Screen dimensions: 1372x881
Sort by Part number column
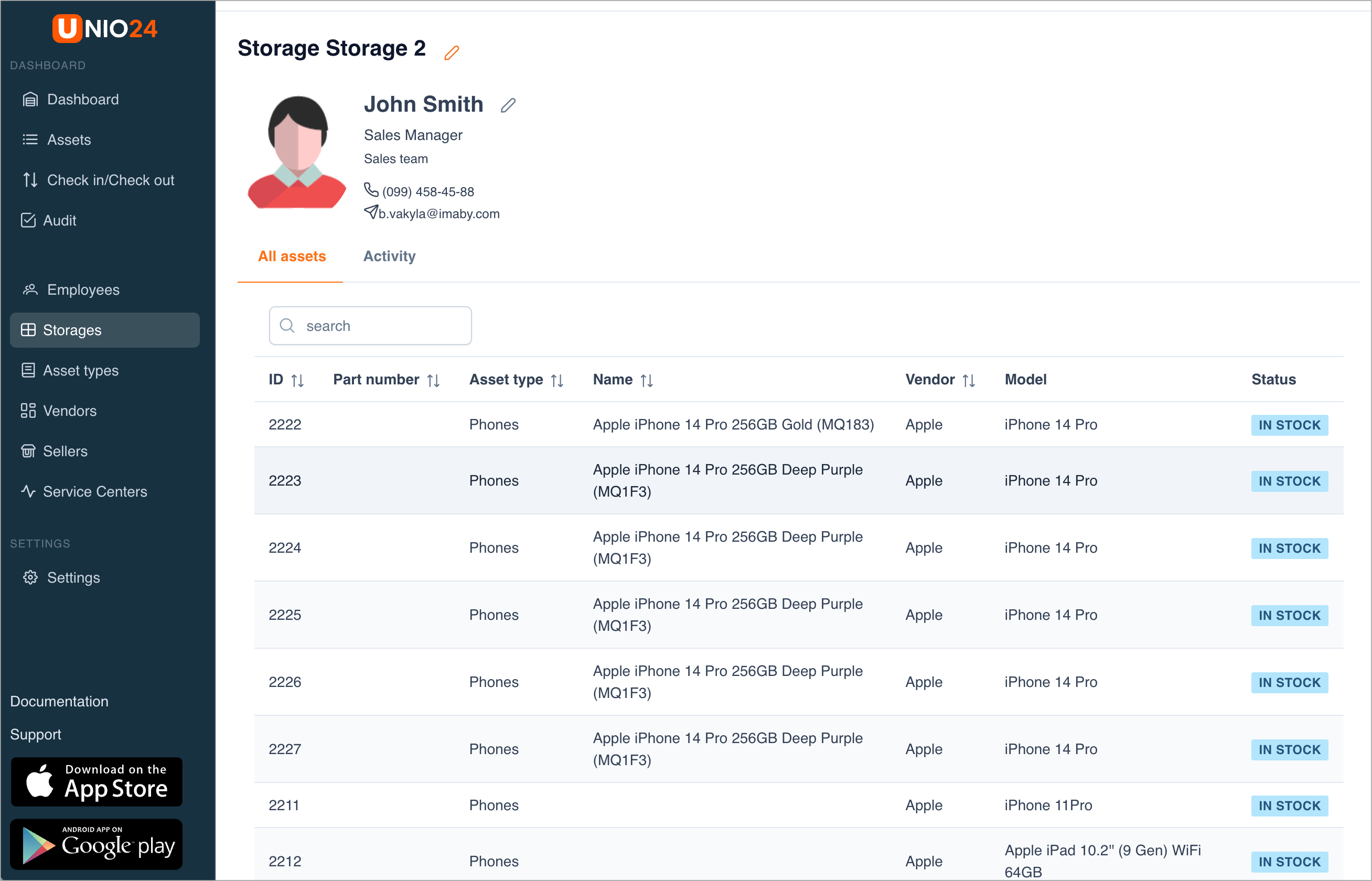coord(433,380)
